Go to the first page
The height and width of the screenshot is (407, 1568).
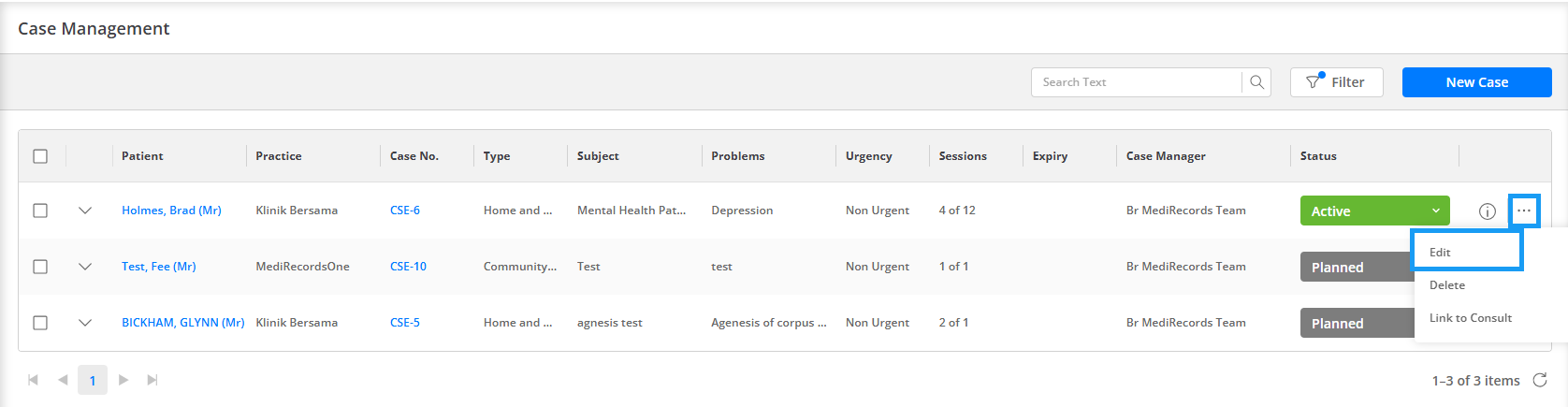coord(34,380)
